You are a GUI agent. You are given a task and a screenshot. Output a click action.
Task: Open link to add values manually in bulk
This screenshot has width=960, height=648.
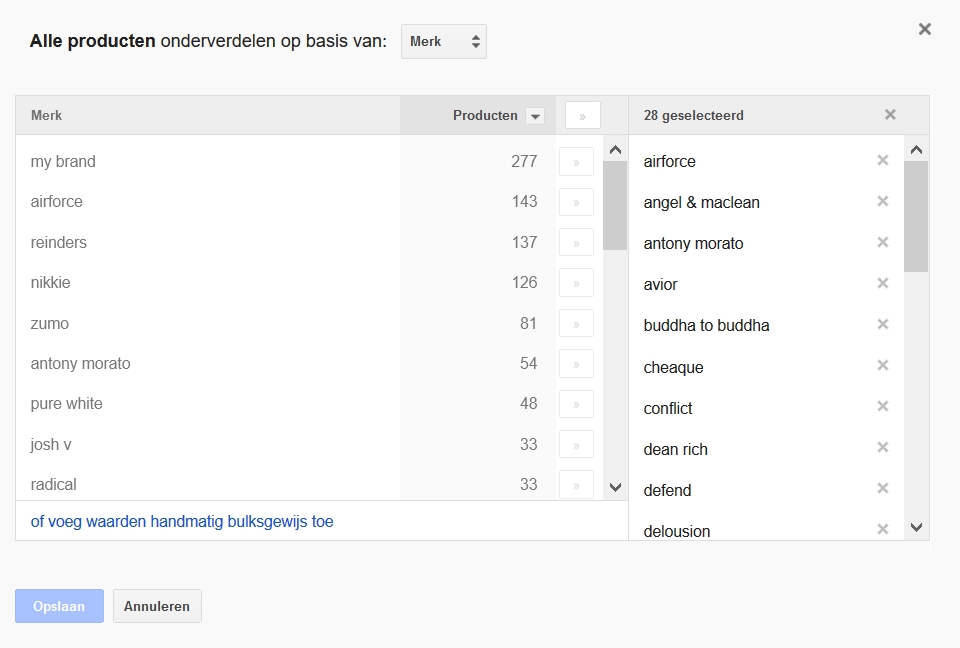click(182, 522)
